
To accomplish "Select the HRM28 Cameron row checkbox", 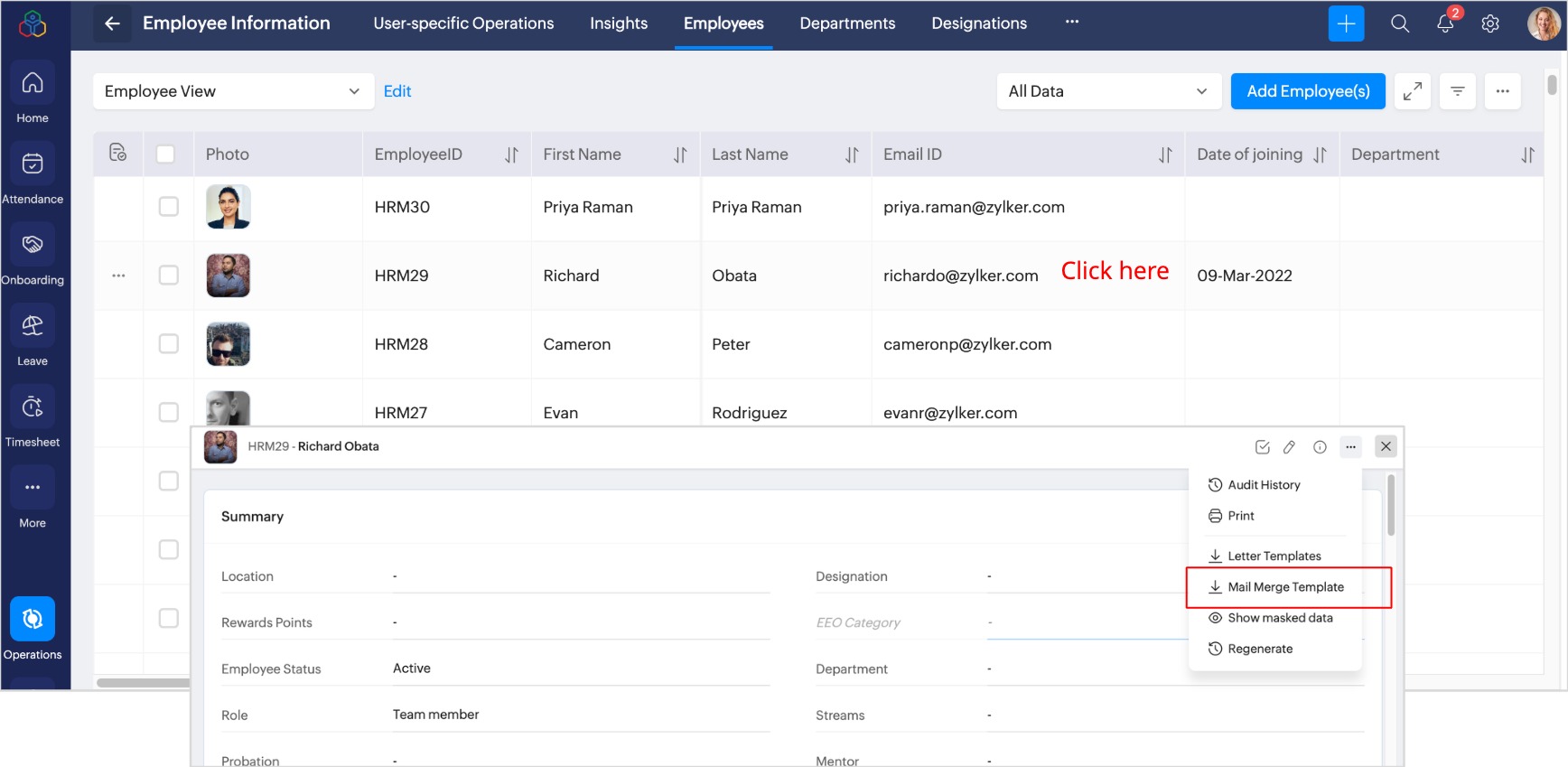I will click(x=169, y=344).
